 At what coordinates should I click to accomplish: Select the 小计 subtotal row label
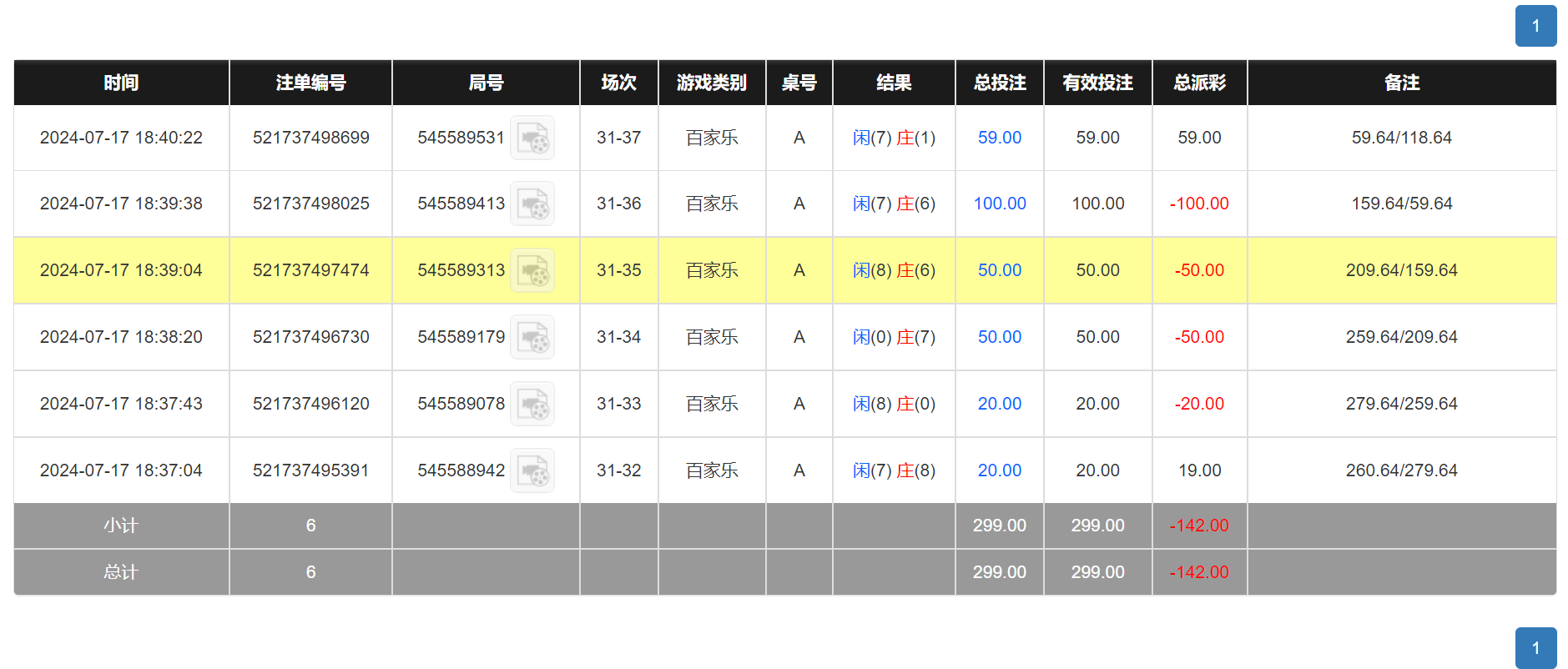[x=121, y=526]
